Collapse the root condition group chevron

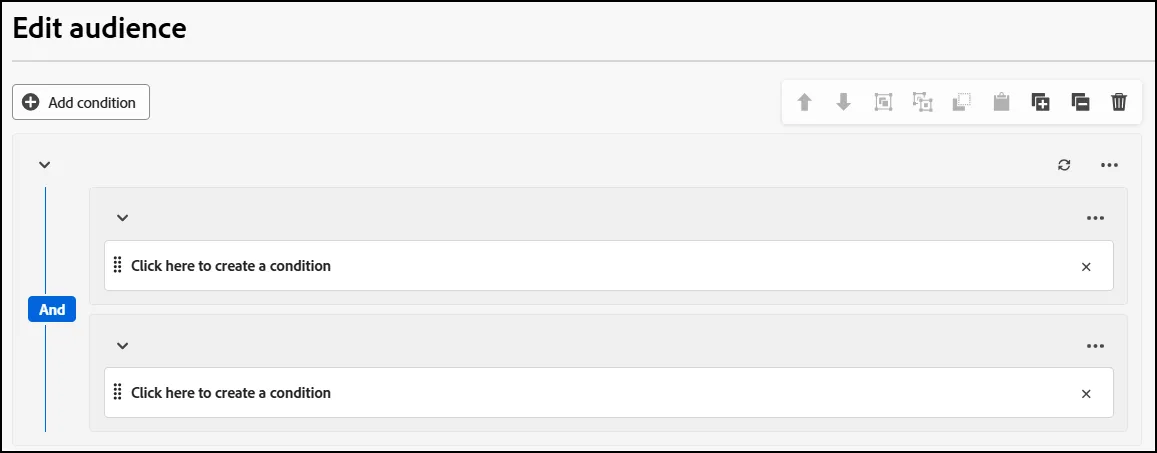pos(44,165)
